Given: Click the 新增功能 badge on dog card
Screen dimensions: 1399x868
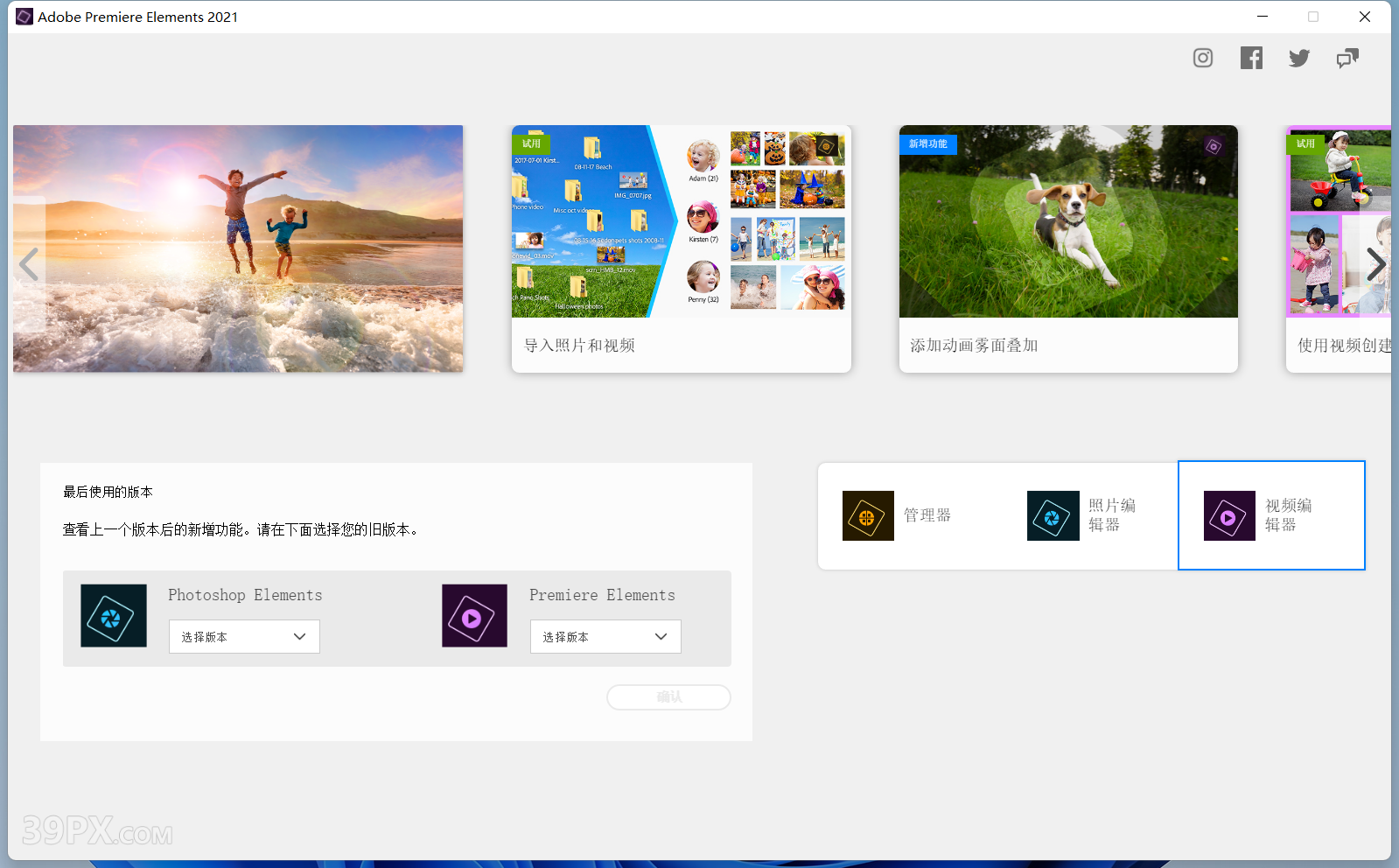Looking at the screenshot, I should point(927,144).
